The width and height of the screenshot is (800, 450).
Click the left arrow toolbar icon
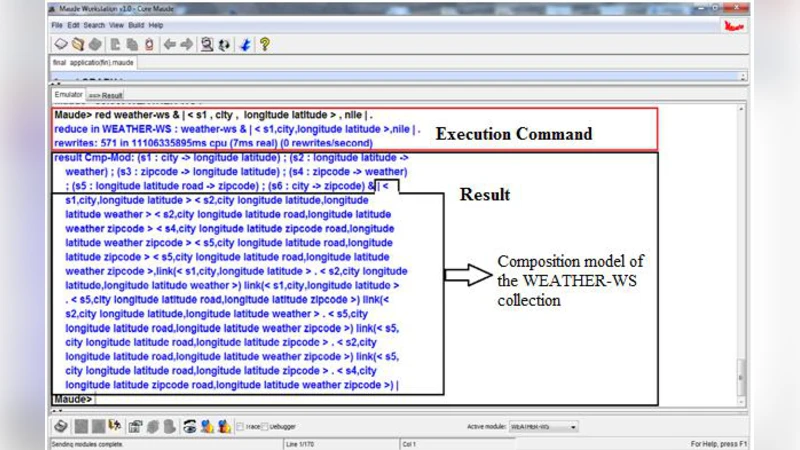tap(170, 44)
